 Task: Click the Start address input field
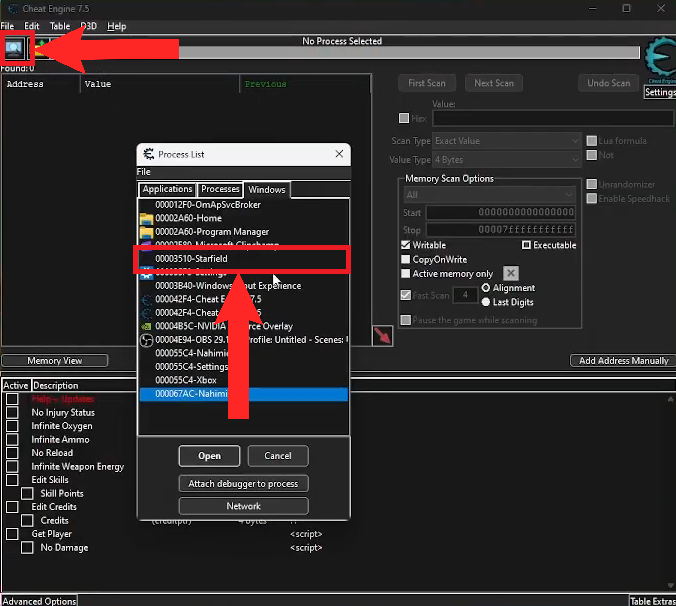coord(500,212)
